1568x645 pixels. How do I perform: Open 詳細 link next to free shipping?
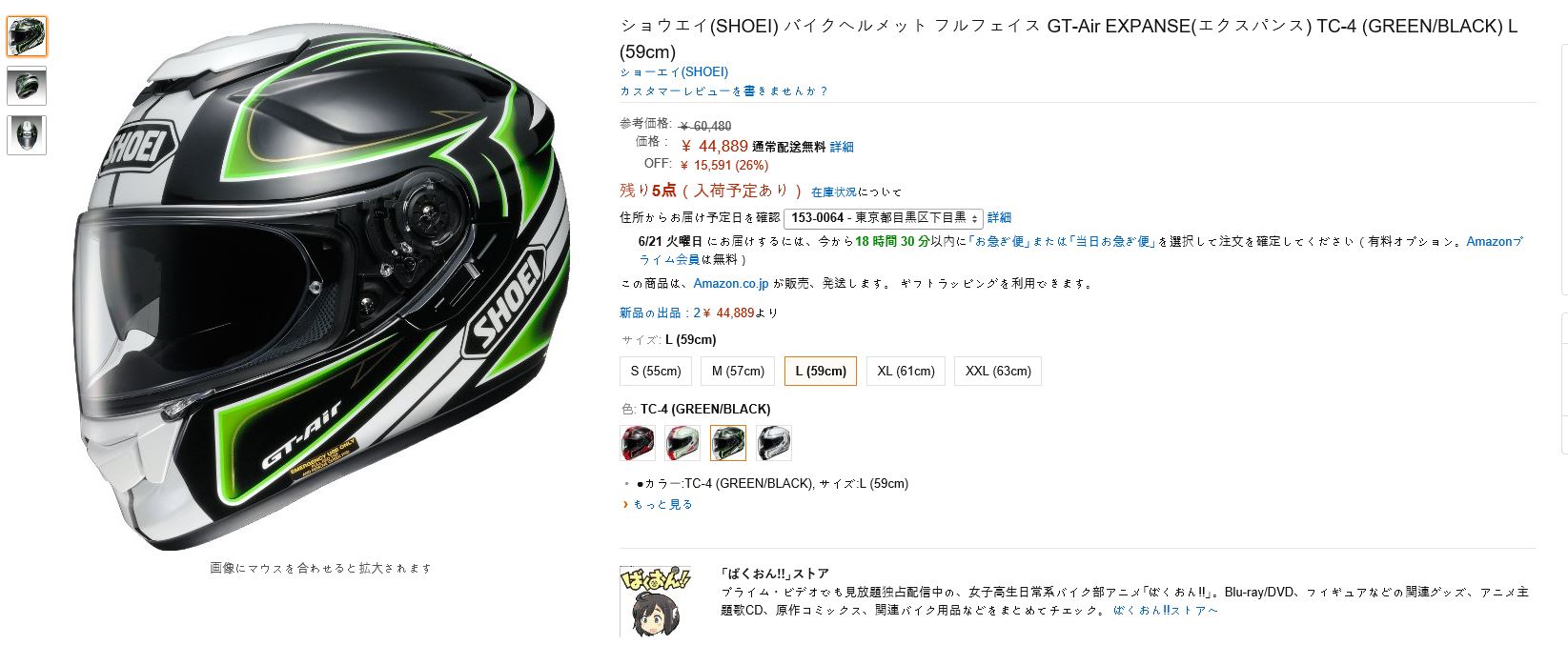(842, 147)
